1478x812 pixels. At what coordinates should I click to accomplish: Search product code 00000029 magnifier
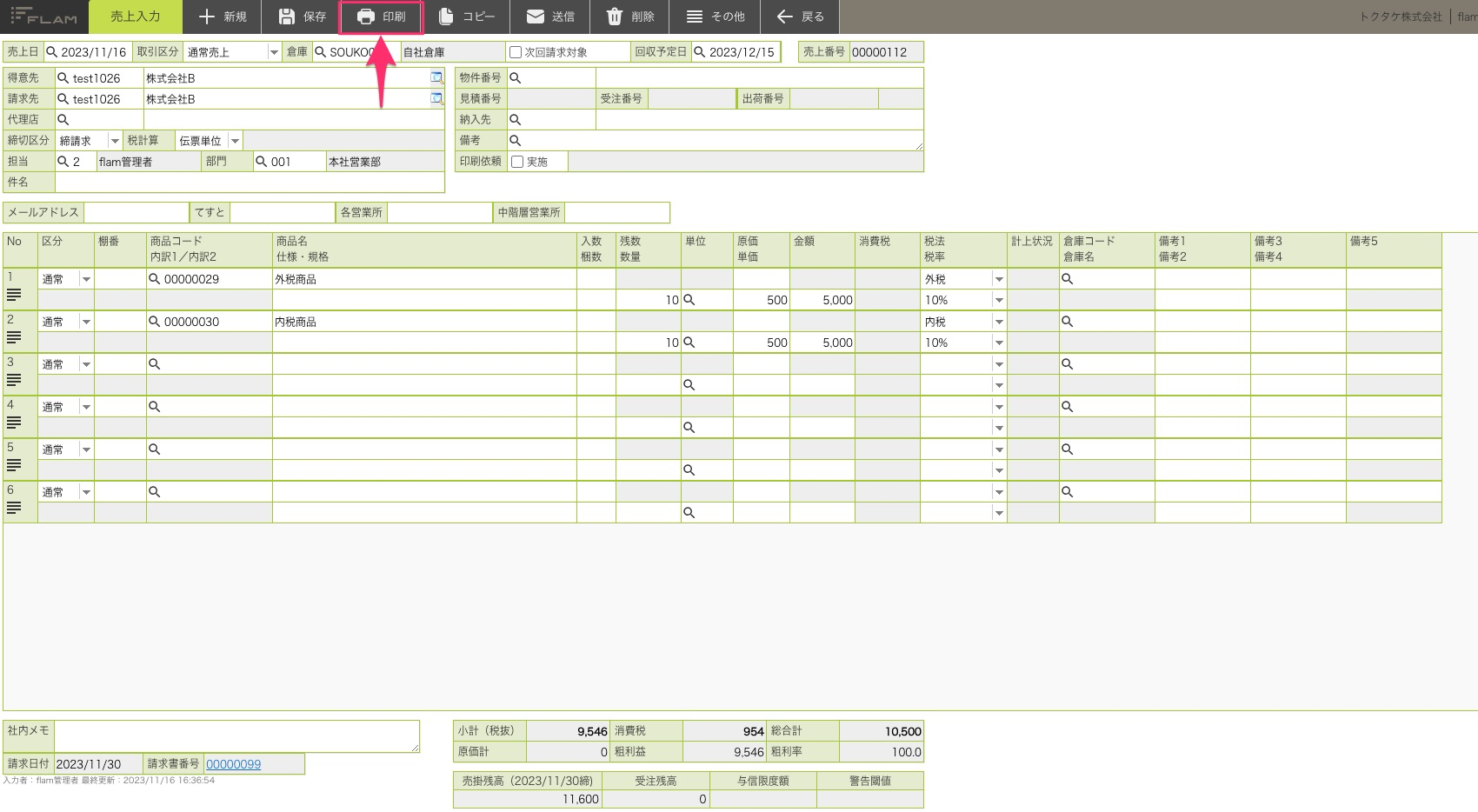[x=155, y=279]
